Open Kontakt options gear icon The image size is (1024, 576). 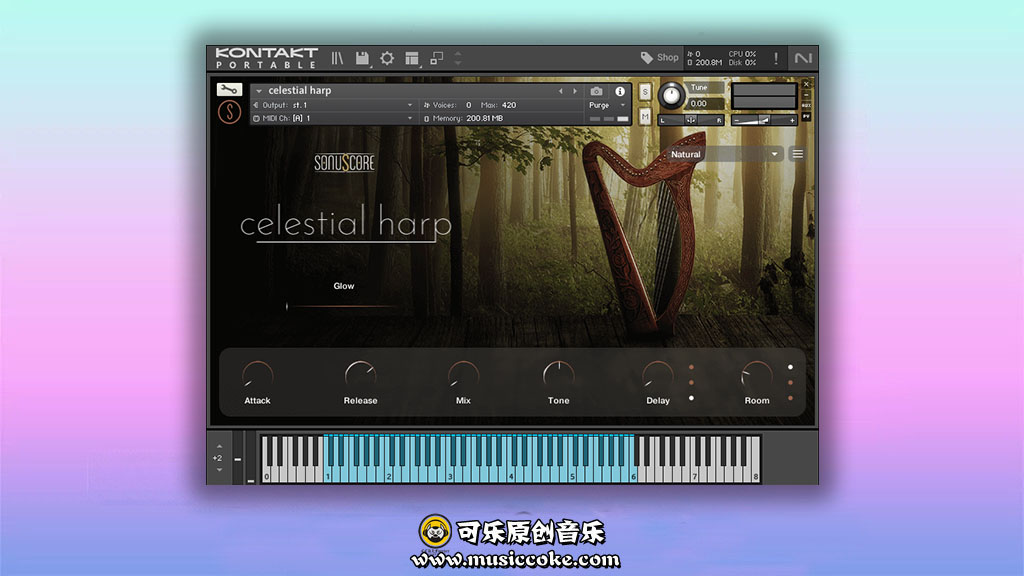click(x=387, y=58)
